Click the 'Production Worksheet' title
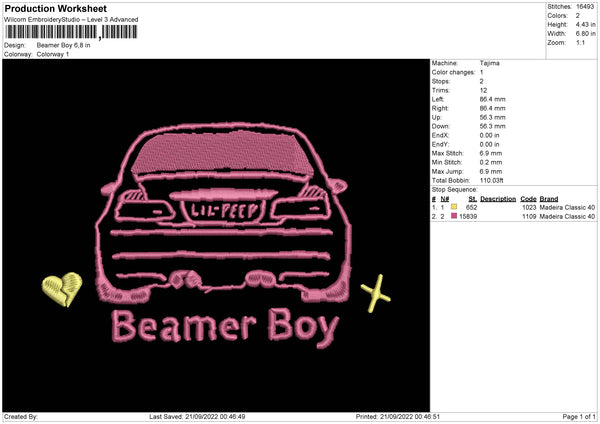 [55, 8]
